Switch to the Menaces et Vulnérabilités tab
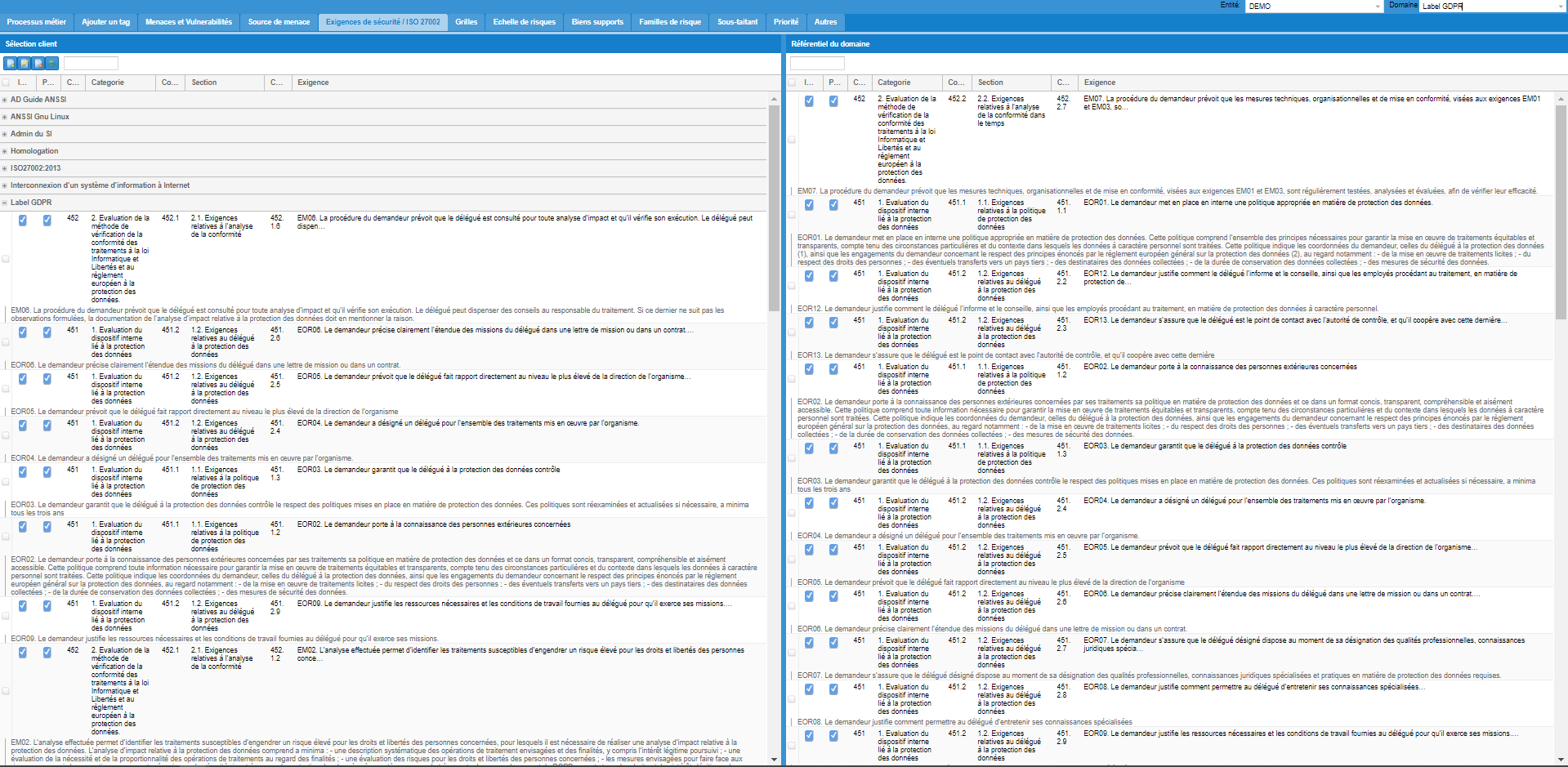The width and height of the screenshot is (1568, 767). click(188, 22)
